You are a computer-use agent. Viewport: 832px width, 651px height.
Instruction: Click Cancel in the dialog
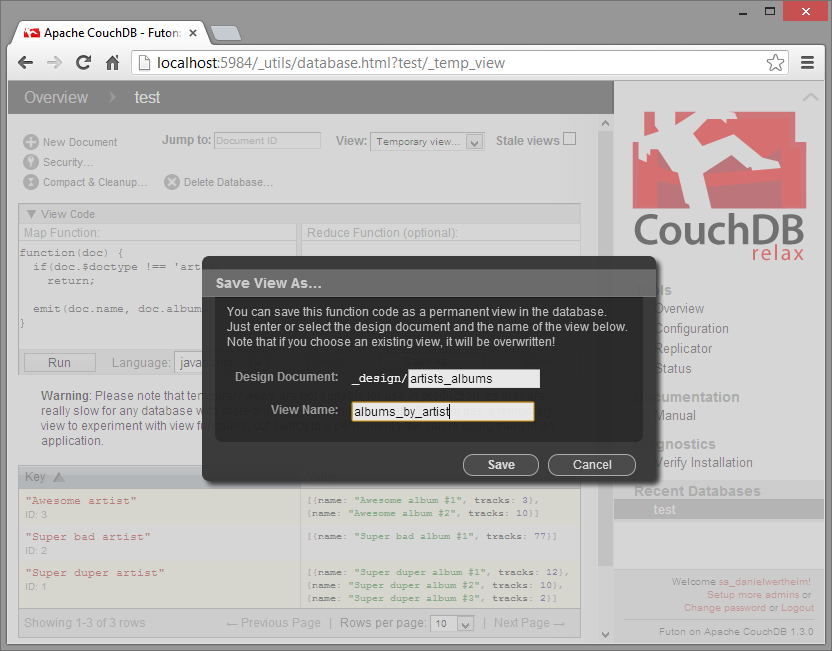pyautogui.click(x=592, y=465)
